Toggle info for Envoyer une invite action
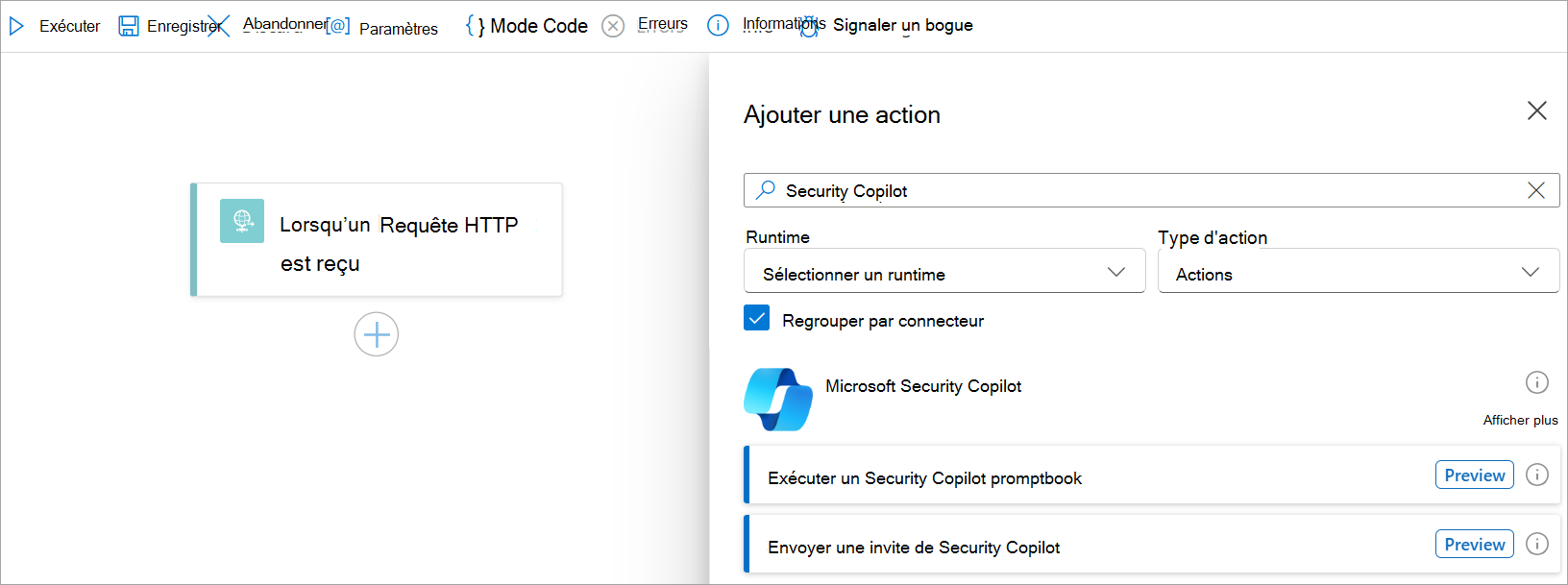This screenshot has height=585, width=1568. pyautogui.click(x=1537, y=544)
